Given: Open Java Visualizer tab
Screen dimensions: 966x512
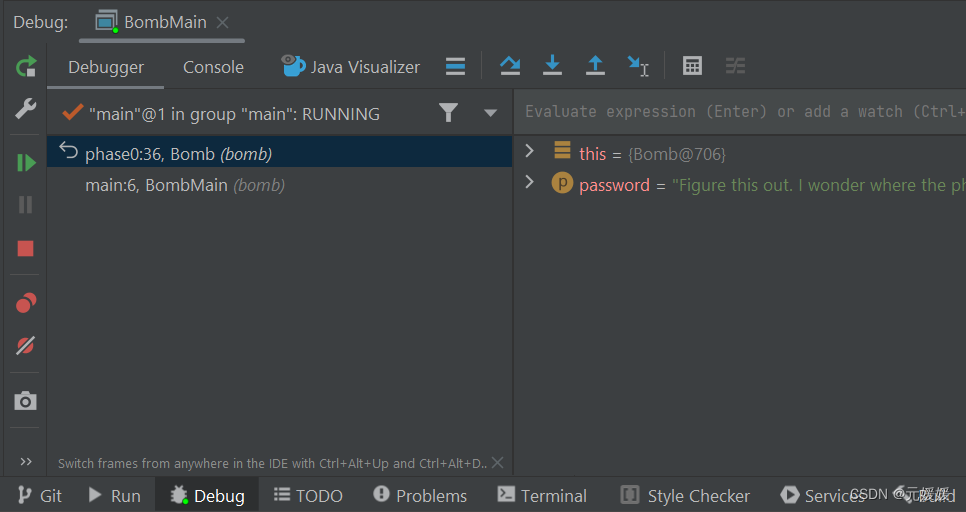Looking at the screenshot, I should coord(350,67).
